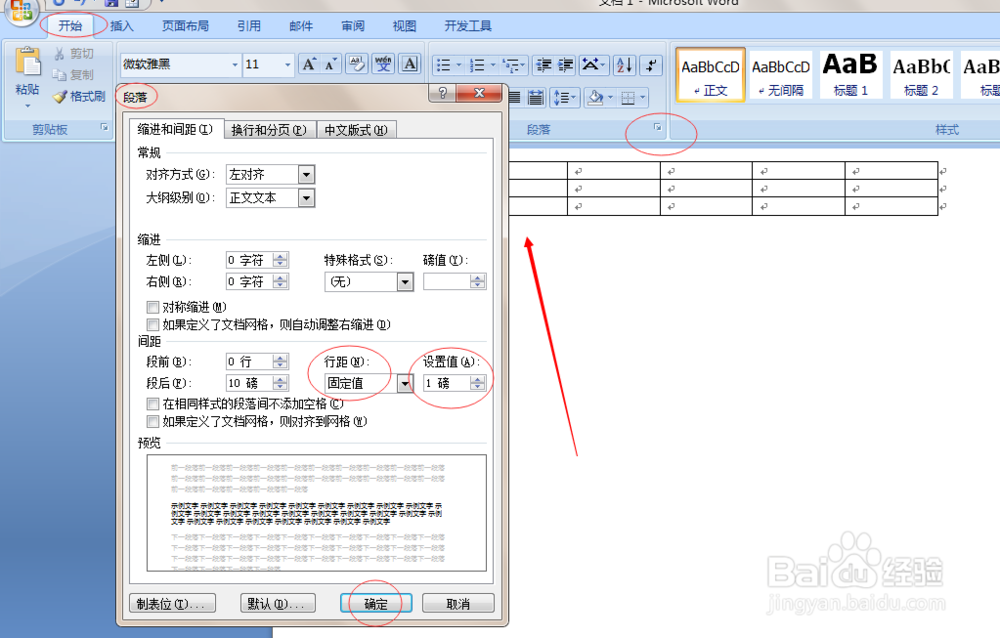Click the Numbering icon

coord(478,64)
